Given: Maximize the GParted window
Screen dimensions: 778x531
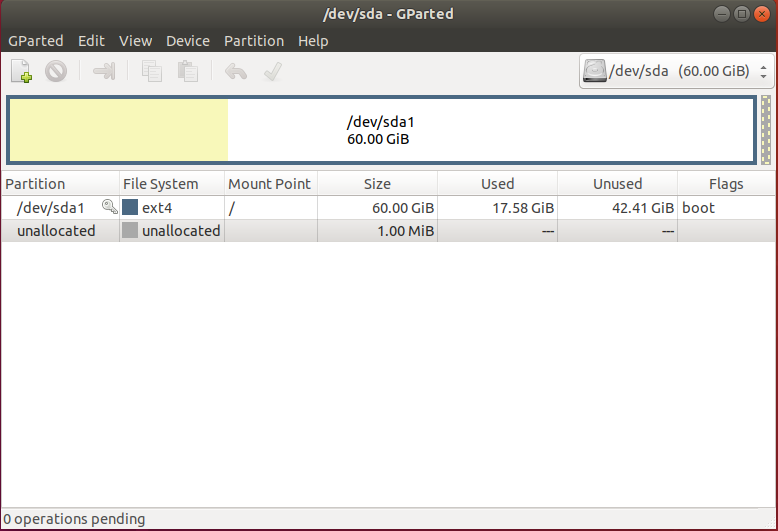Looking at the screenshot, I should tap(742, 14).
